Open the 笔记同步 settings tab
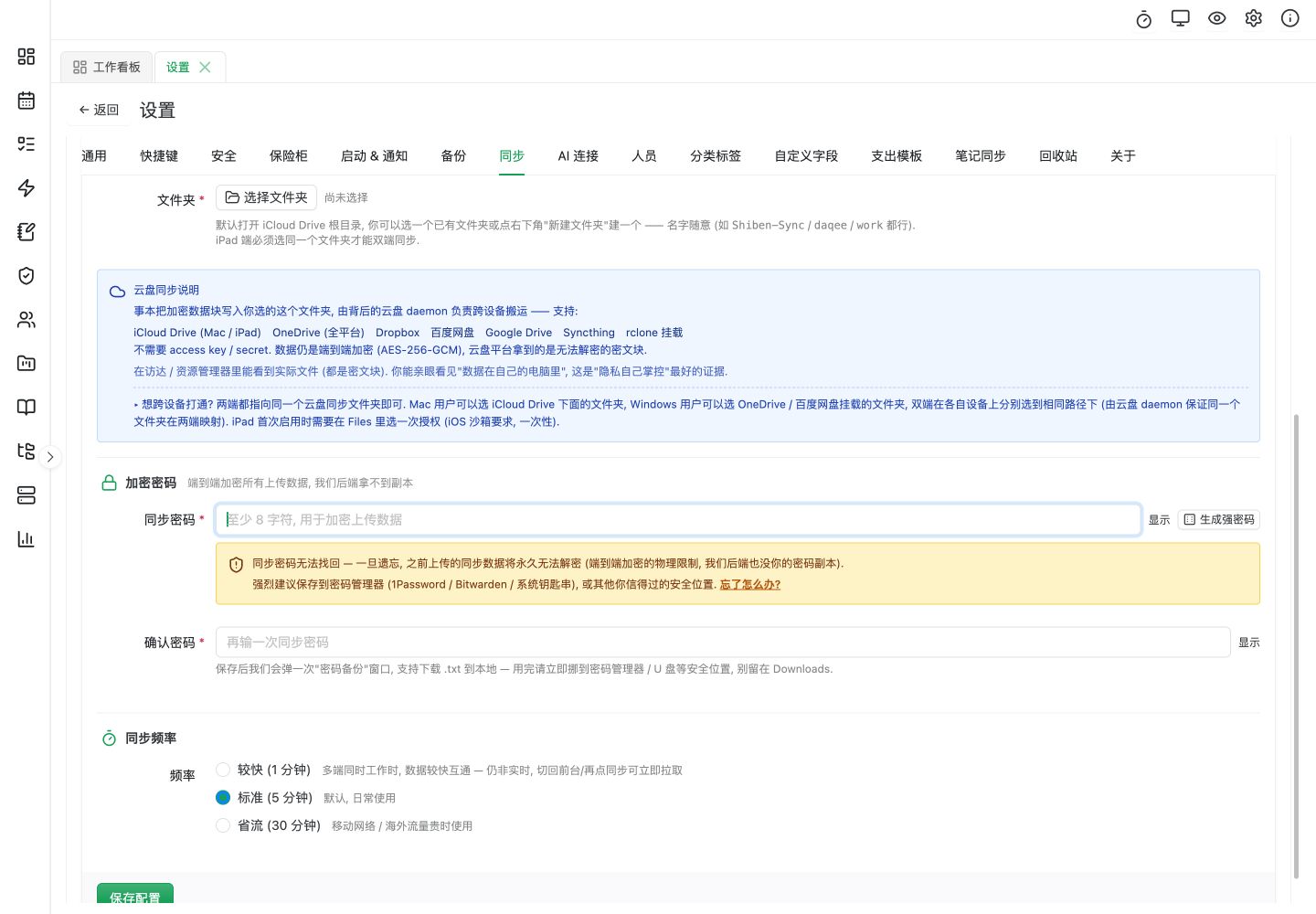This screenshot has width=1316, height=914. (x=981, y=156)
